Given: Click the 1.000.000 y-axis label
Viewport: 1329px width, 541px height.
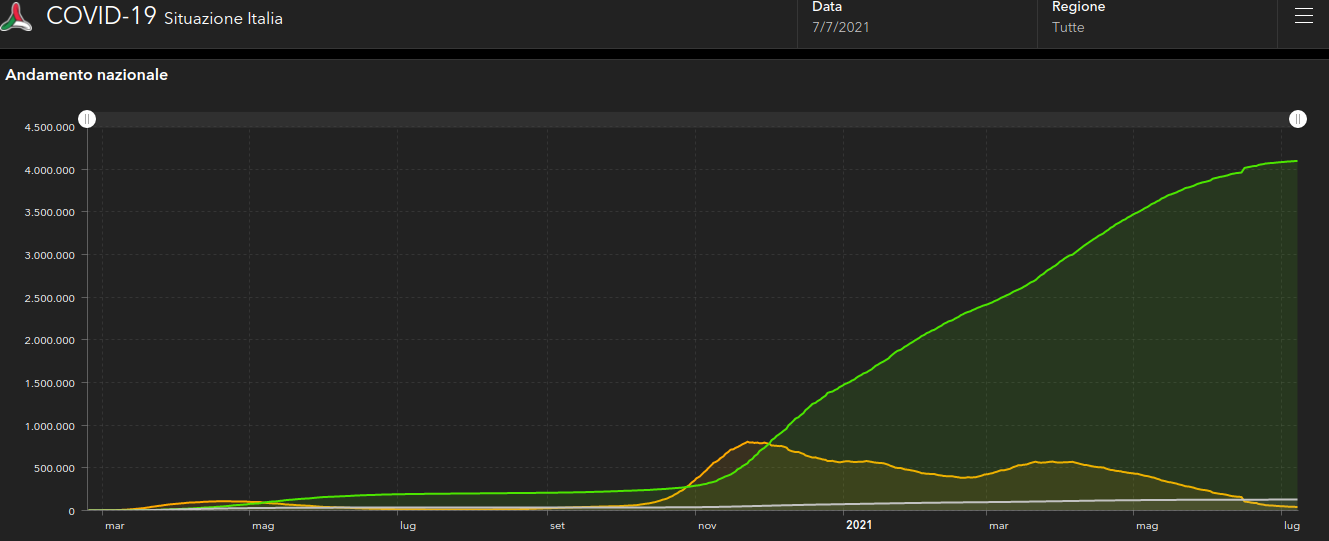Looking at the screenshot, I should point(49,426).
